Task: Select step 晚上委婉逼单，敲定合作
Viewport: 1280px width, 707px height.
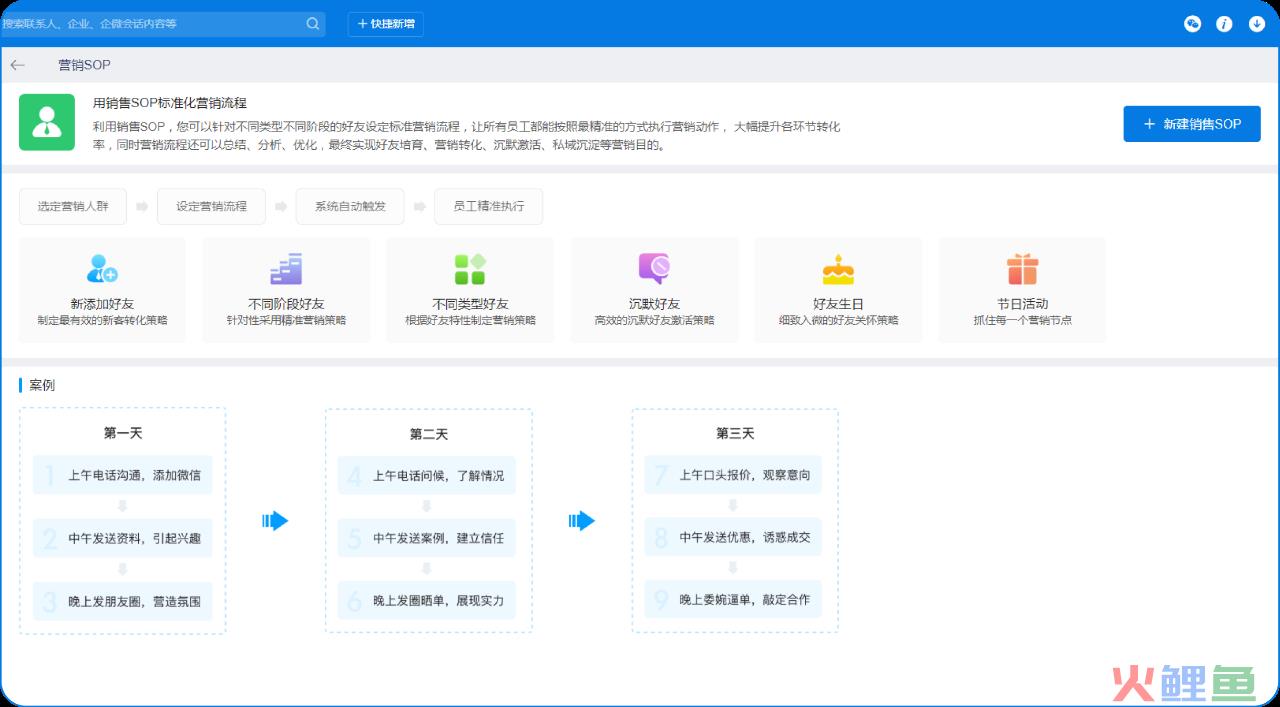Action: coord(733,600)
